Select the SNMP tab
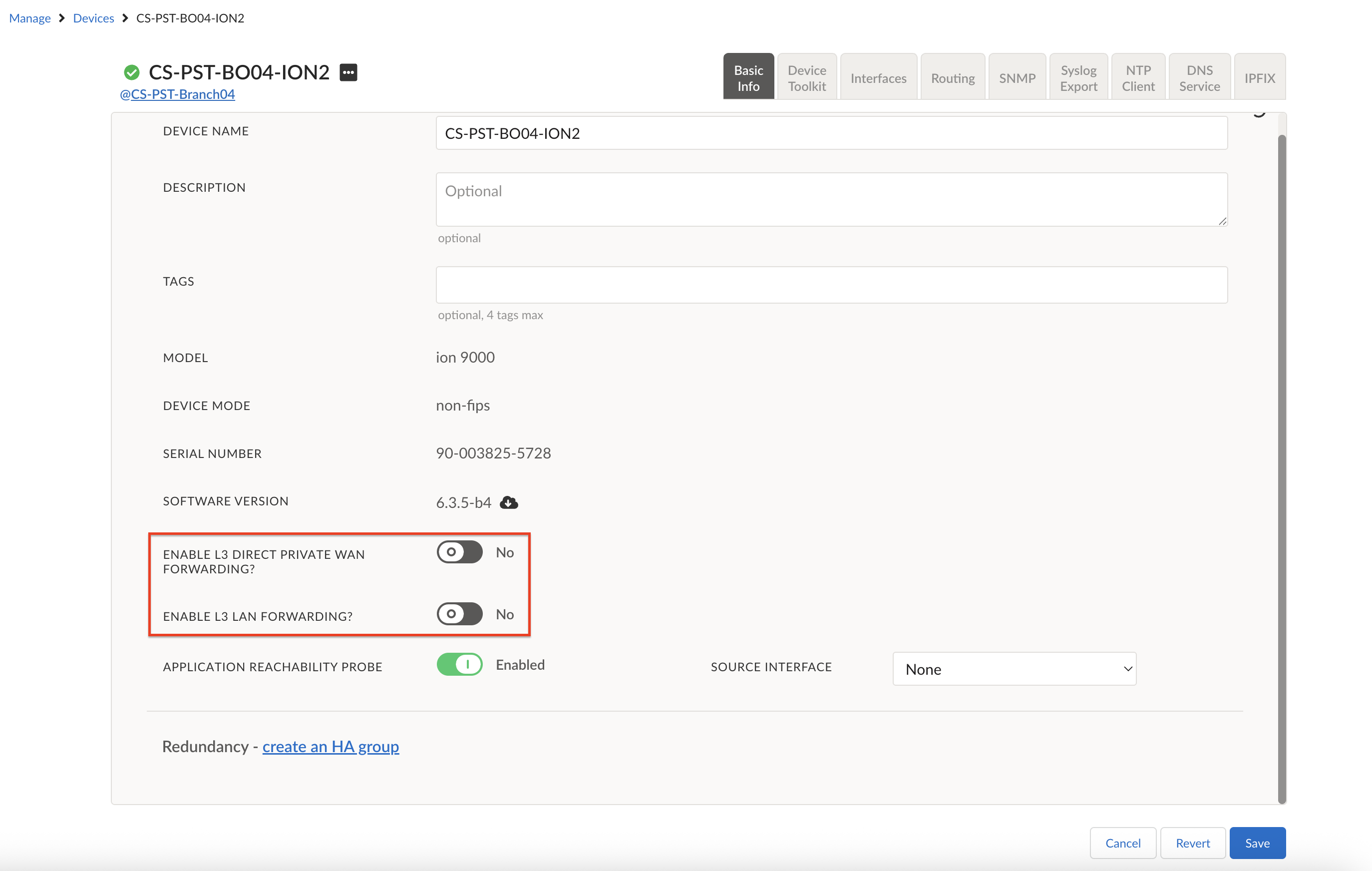 click(1017, 77)
